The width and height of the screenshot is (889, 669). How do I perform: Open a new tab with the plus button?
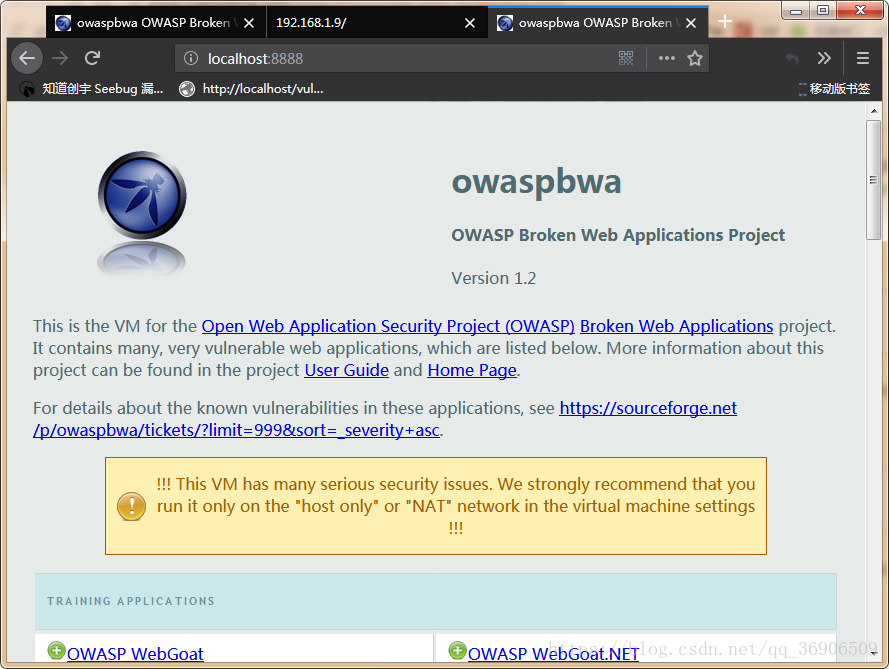(x=725, y=22)
